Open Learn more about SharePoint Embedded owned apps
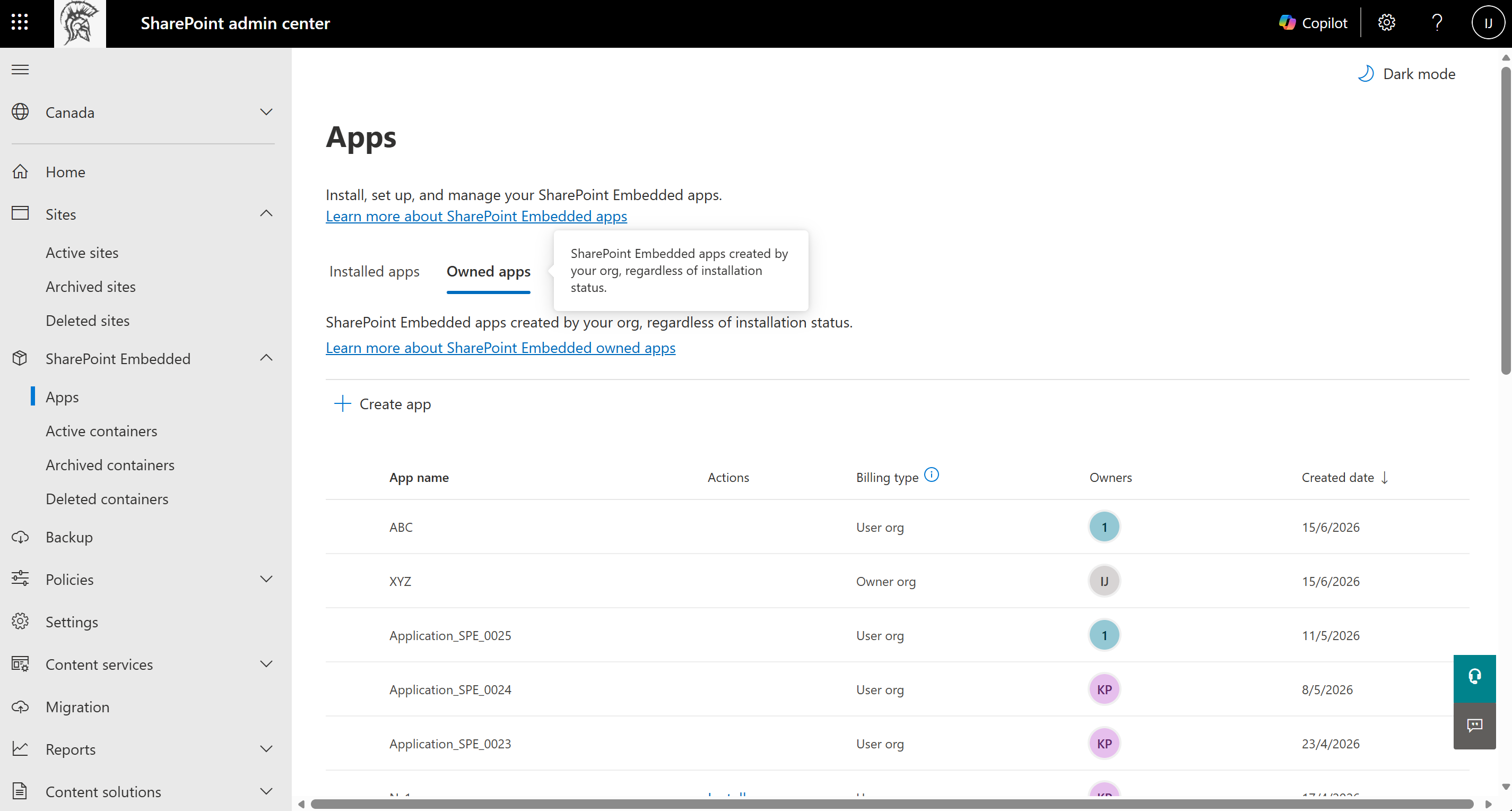1512x811 pixels. (x=501, y=348)
